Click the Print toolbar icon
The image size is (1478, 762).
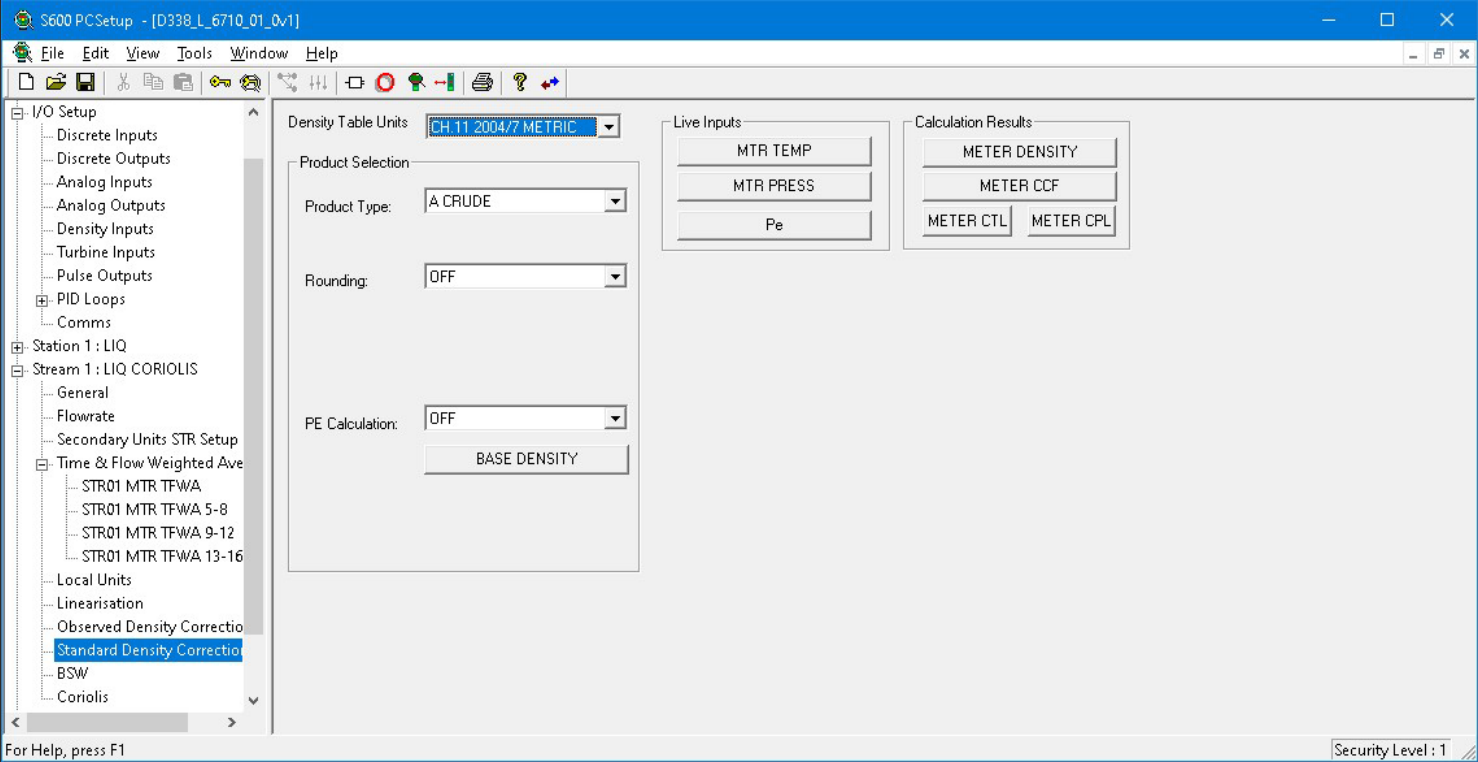[x=483, y=82]
